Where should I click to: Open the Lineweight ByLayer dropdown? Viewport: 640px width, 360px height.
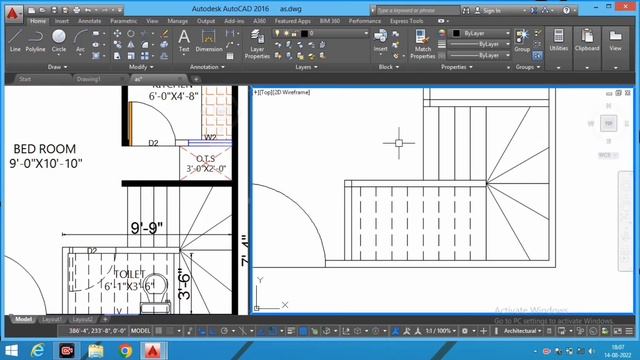point(480,44)
